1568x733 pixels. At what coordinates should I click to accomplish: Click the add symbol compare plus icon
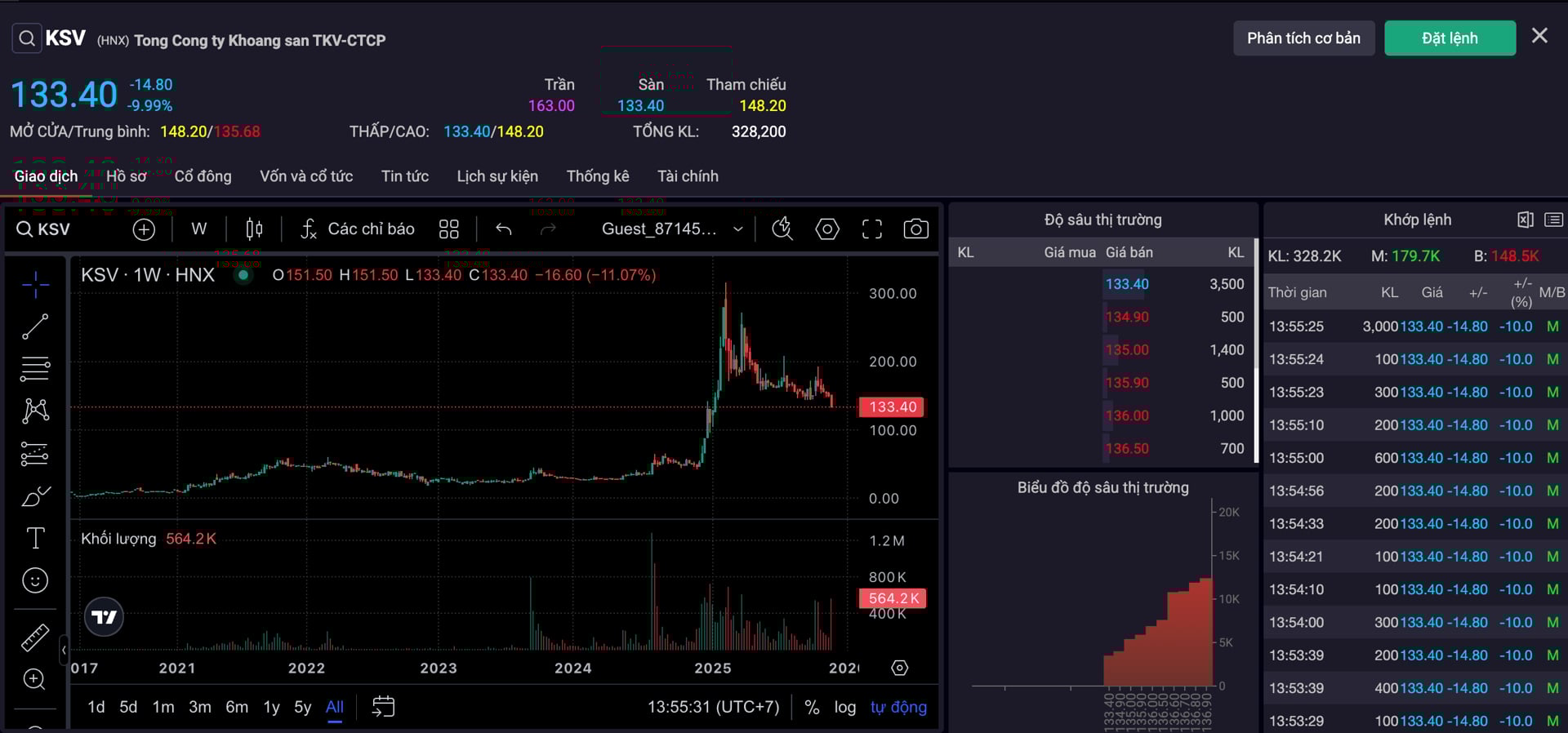click(x=144, y=229)
